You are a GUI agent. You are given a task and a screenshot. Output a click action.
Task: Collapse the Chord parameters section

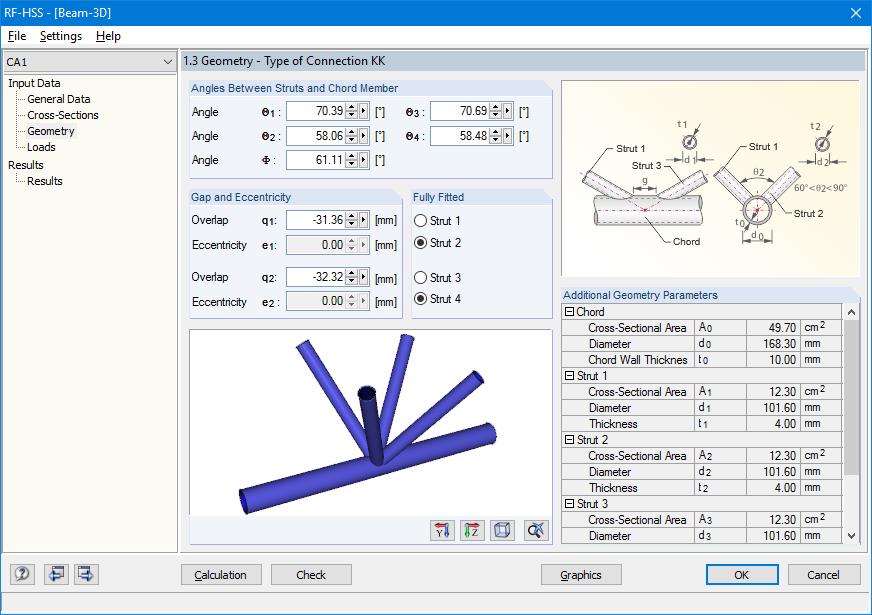pyautogui.click(x=570, y=310)
